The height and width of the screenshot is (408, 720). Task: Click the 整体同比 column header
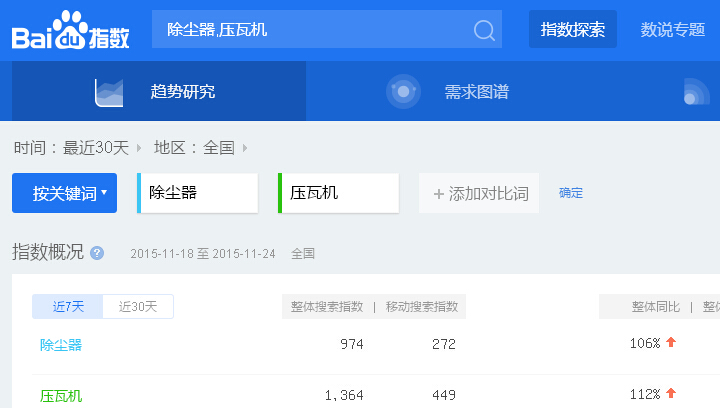655,307
